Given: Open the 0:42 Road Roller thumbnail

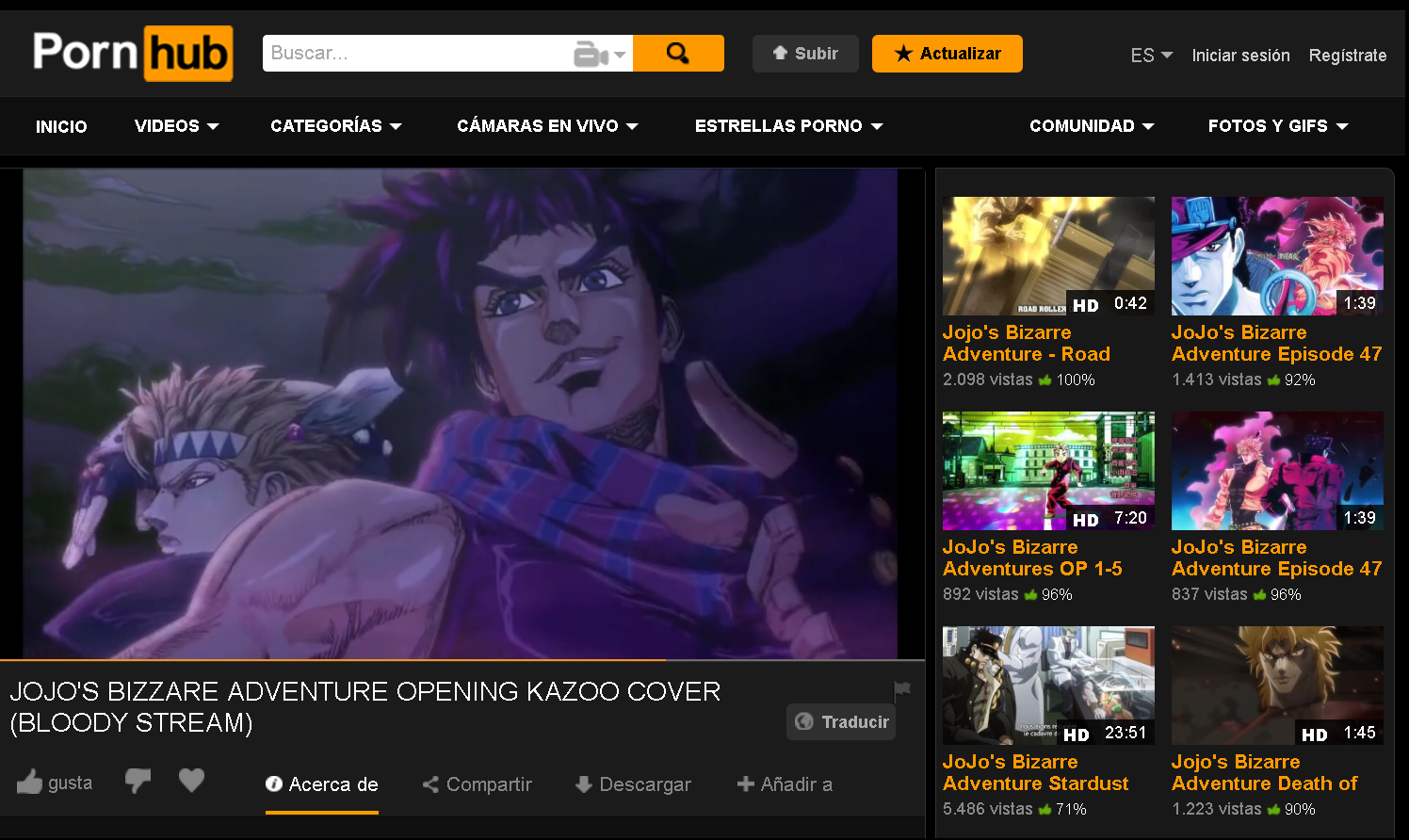Looking at the screenshot, I should [x=1048, y=256].
